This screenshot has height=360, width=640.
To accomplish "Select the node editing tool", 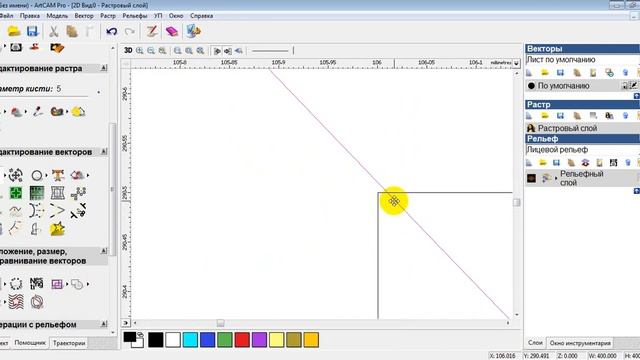I will [x=78, y=193].
